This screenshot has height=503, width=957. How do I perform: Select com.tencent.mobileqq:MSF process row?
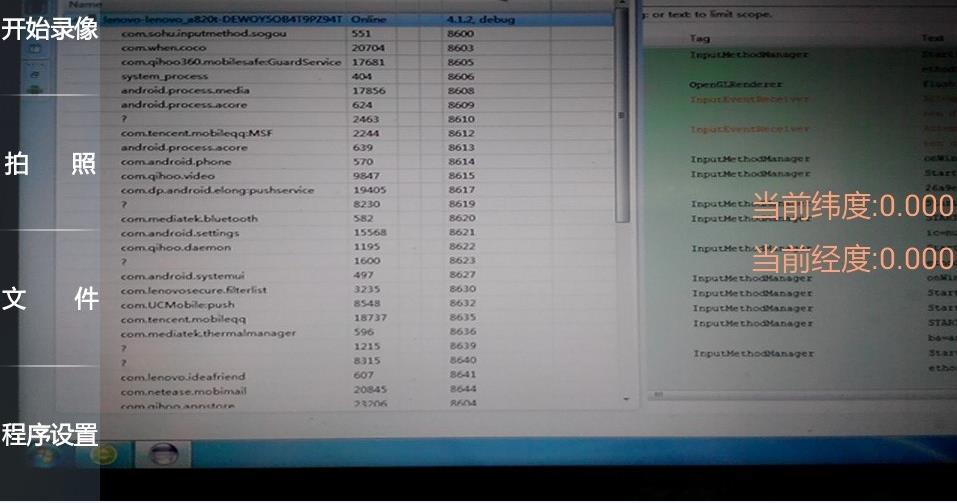(x=357, y=133)
